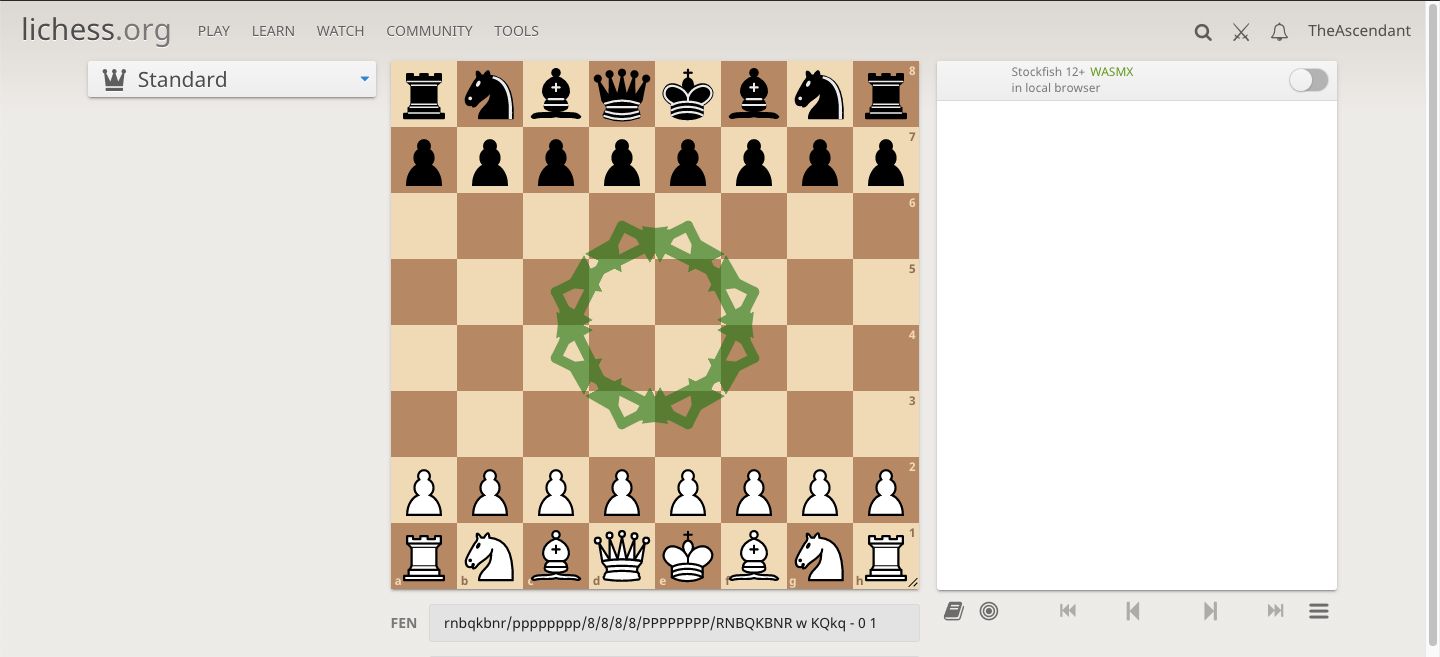1440x657 pixels.
Task: Step back one move
Action: click(x=1133, y=610)
